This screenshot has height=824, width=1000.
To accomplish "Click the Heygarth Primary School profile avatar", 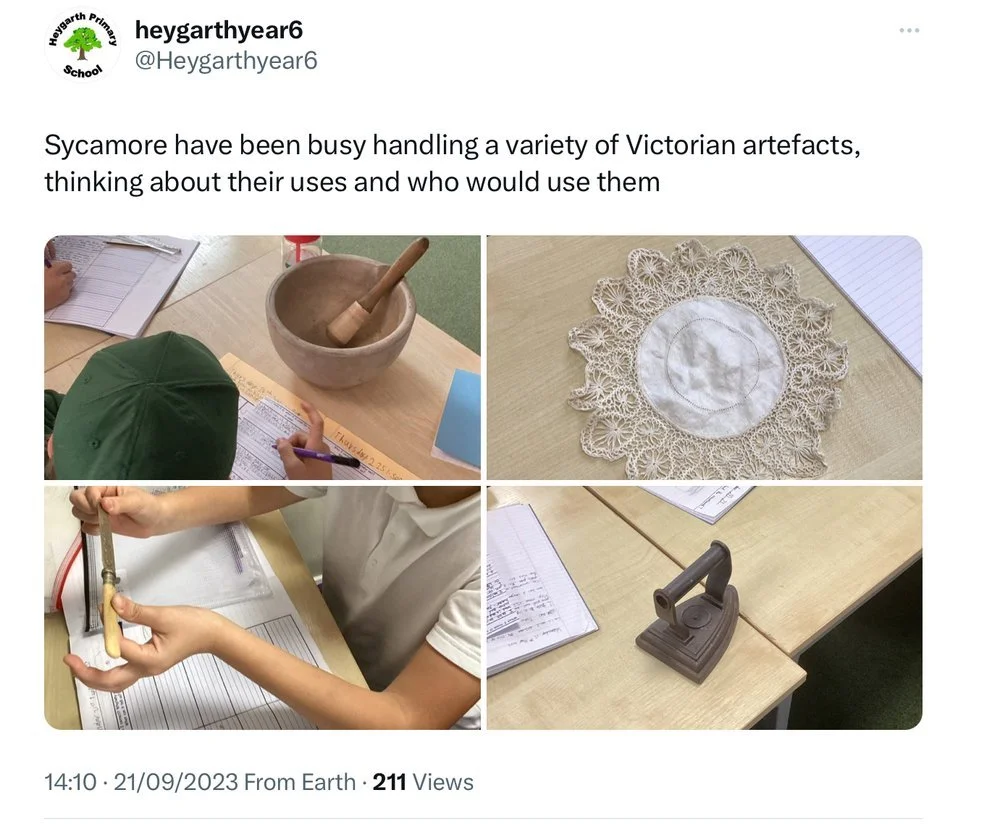I will 83,45.
